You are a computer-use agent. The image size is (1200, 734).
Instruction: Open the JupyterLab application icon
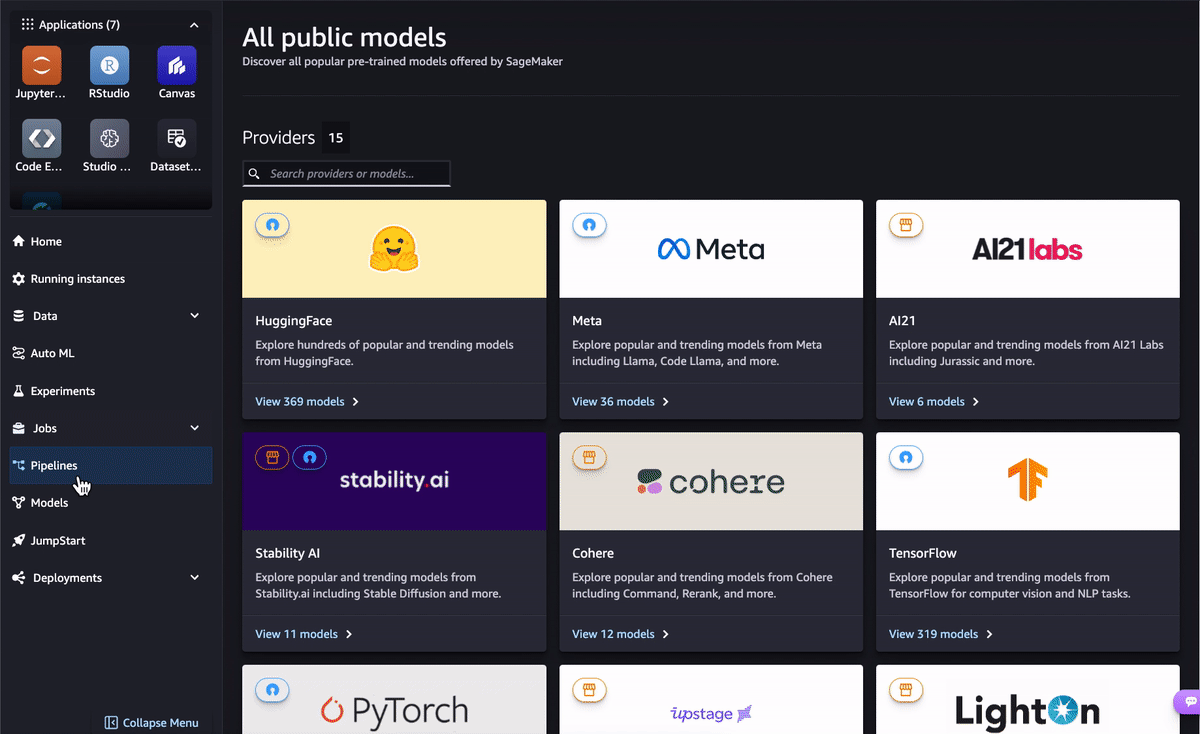pyautogui.click(x=42, y=66)
